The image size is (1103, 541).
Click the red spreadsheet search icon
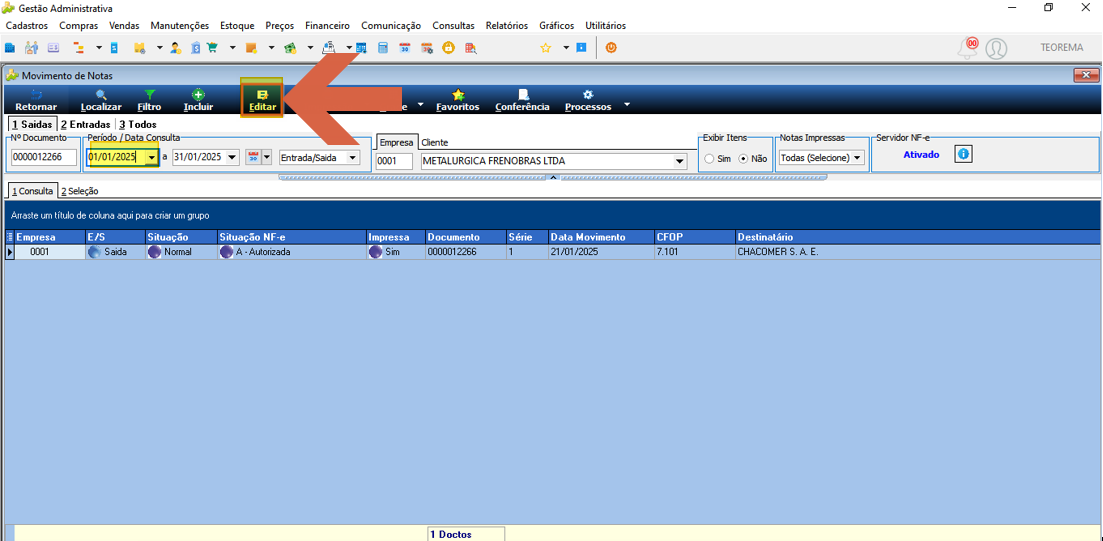point(471,48)
